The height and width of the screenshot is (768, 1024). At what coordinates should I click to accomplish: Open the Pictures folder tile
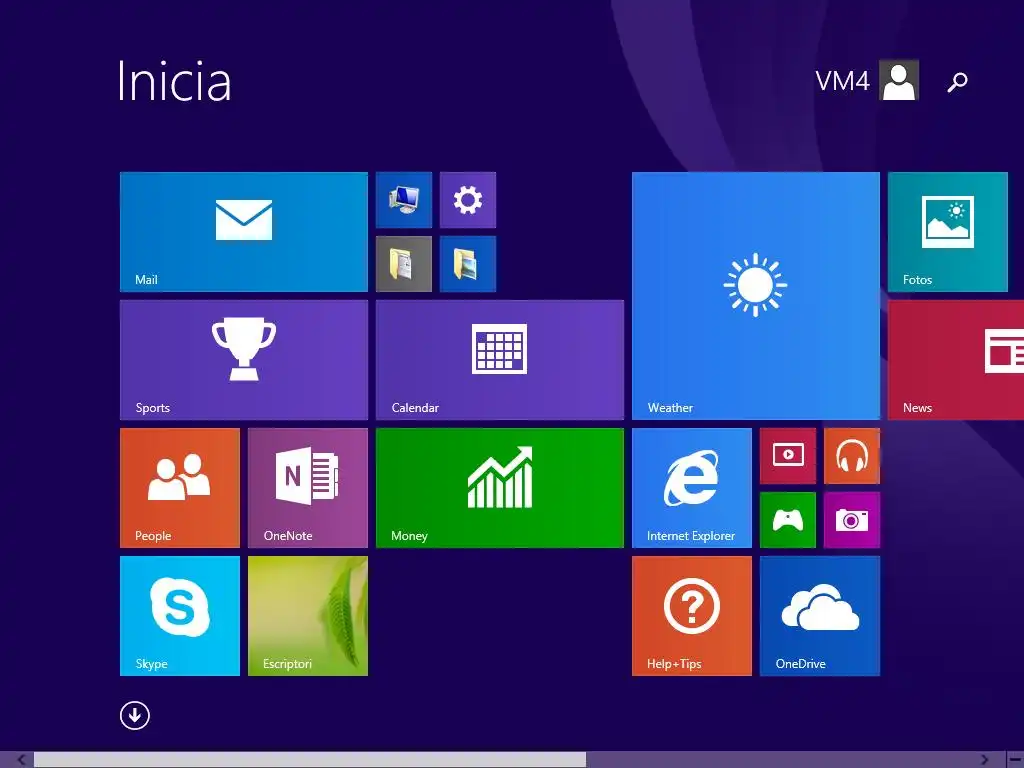[468, 264]
